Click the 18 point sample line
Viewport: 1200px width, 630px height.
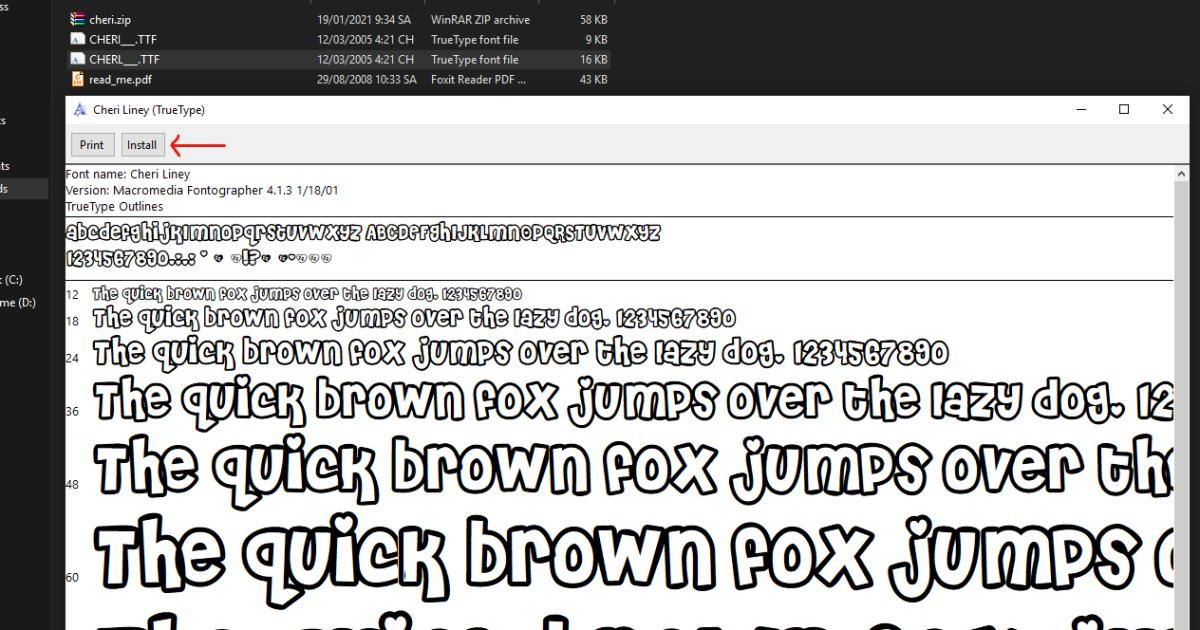[414, 319]
